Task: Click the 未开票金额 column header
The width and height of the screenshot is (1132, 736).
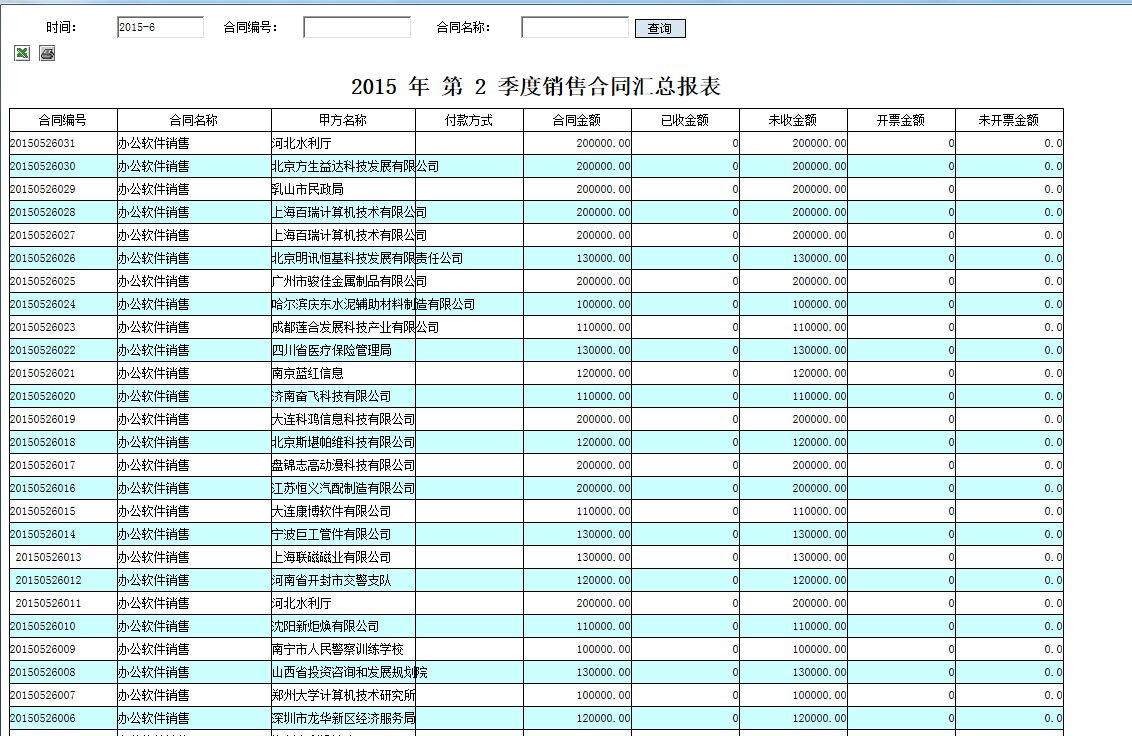Action: pyautogui.click(x=1009, y=120)
